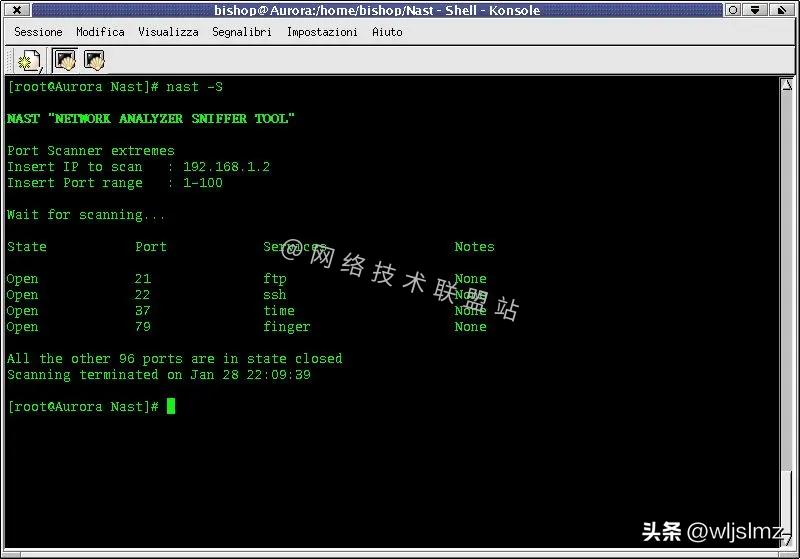Click the scrollbar up arrow

point(787,85)
